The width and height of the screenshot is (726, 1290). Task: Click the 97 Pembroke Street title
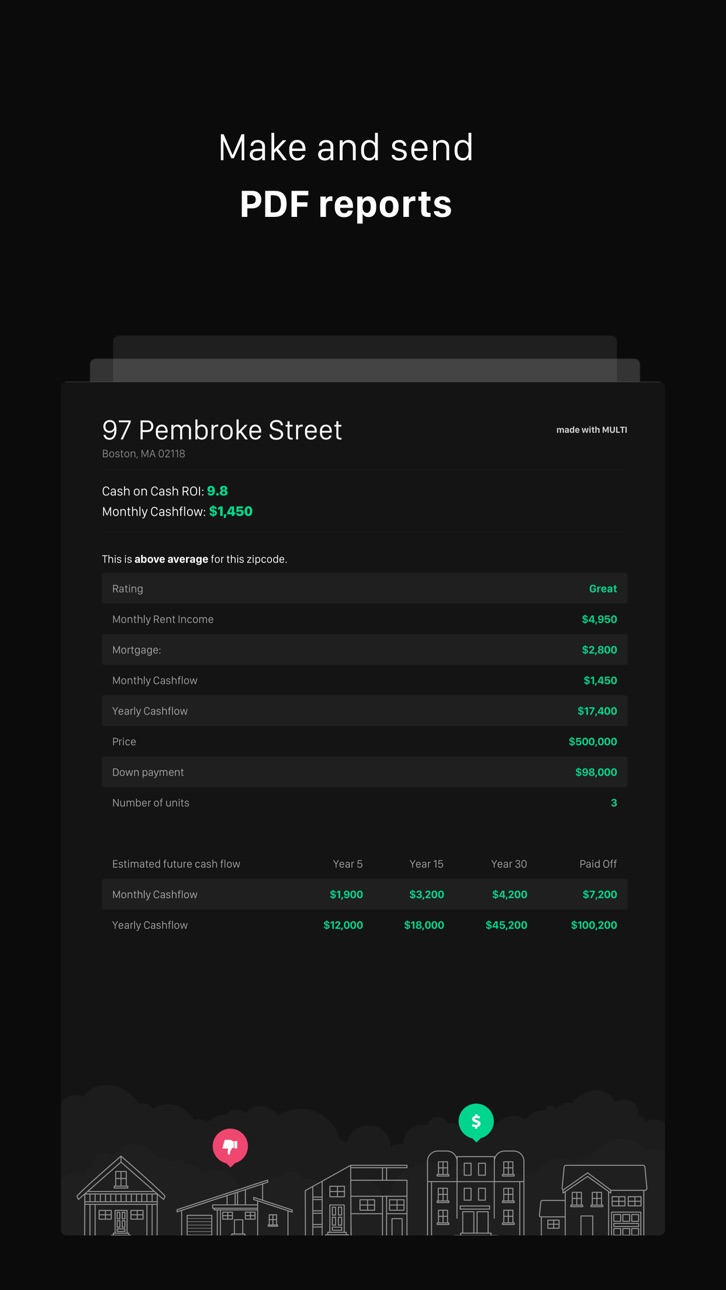[222, 430]
